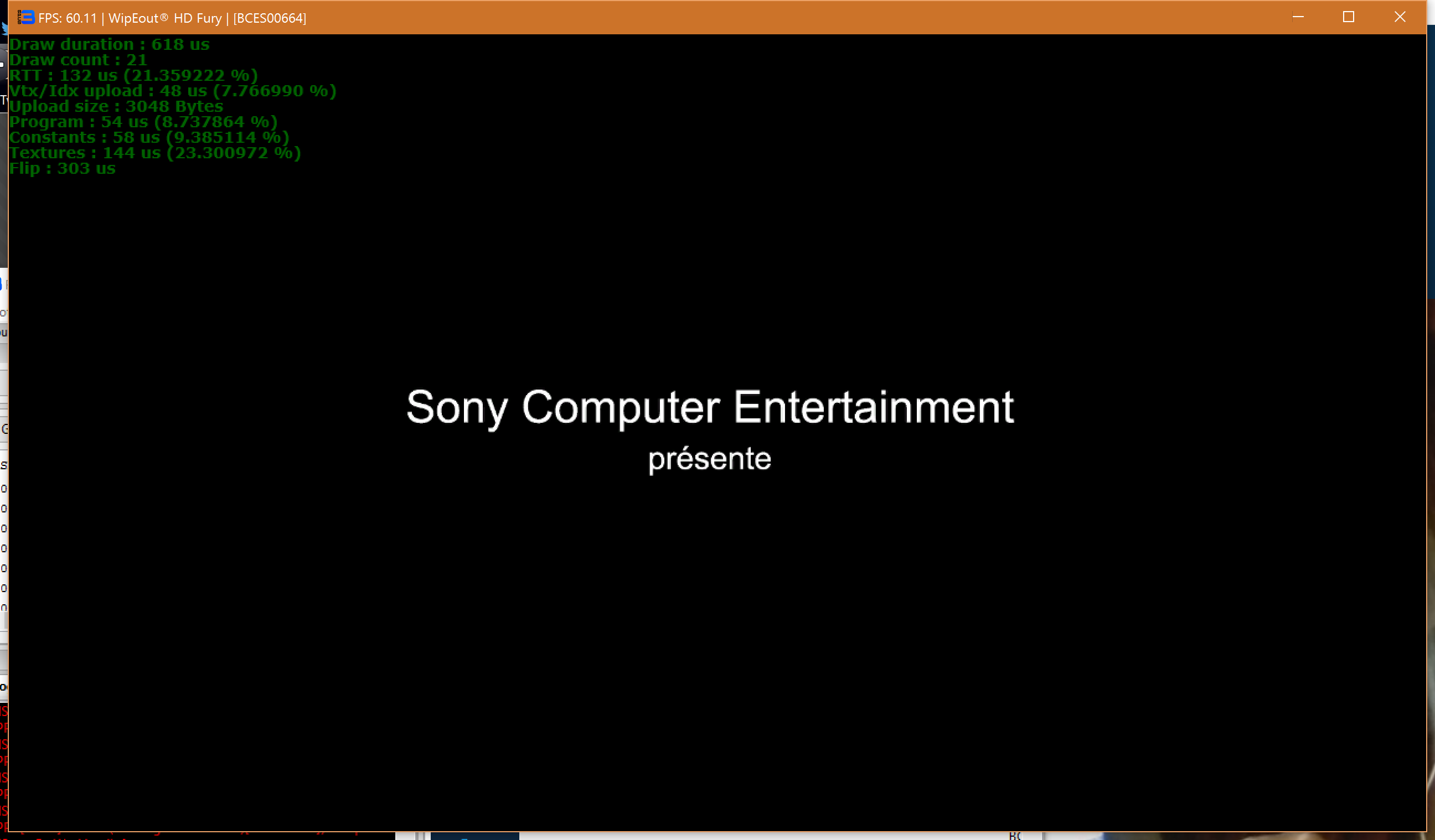Close the WipEout HD Fury window

(x=1400, y=17)
